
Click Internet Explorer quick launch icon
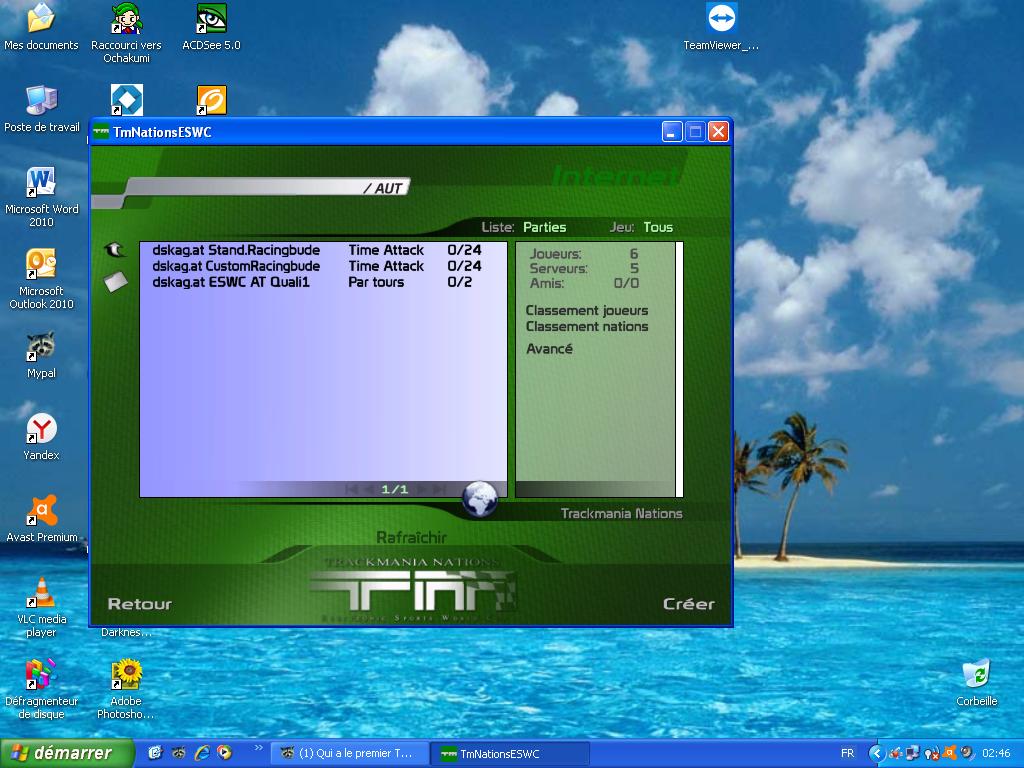(202, 753)
